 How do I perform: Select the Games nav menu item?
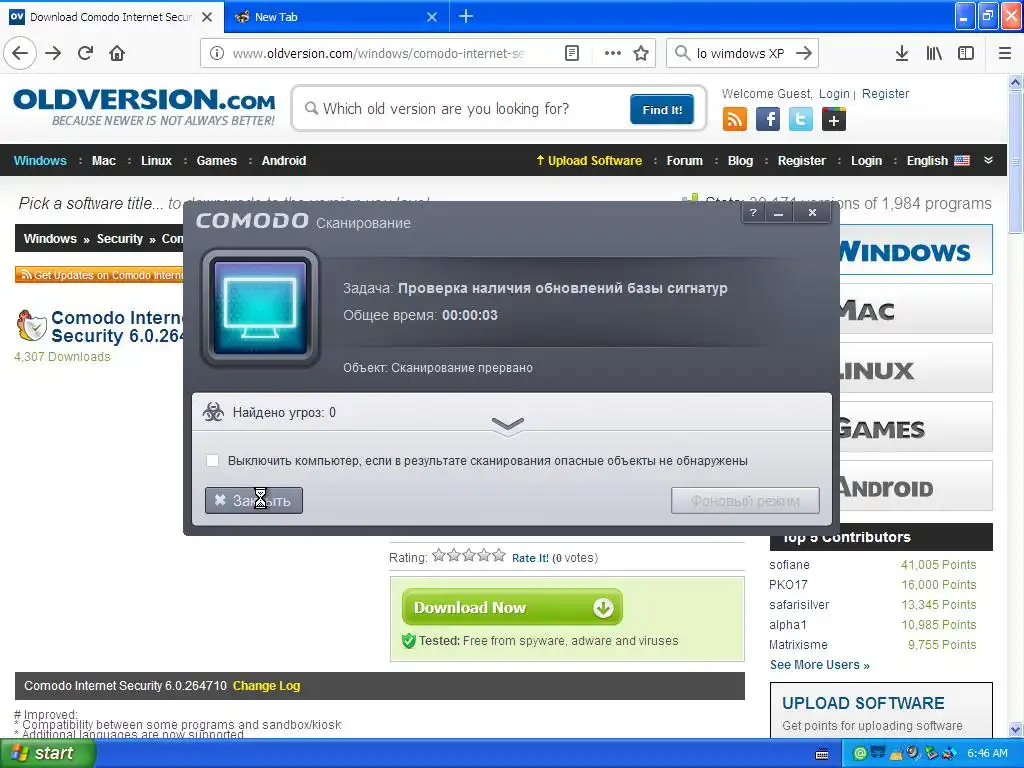tap(217, 161)
